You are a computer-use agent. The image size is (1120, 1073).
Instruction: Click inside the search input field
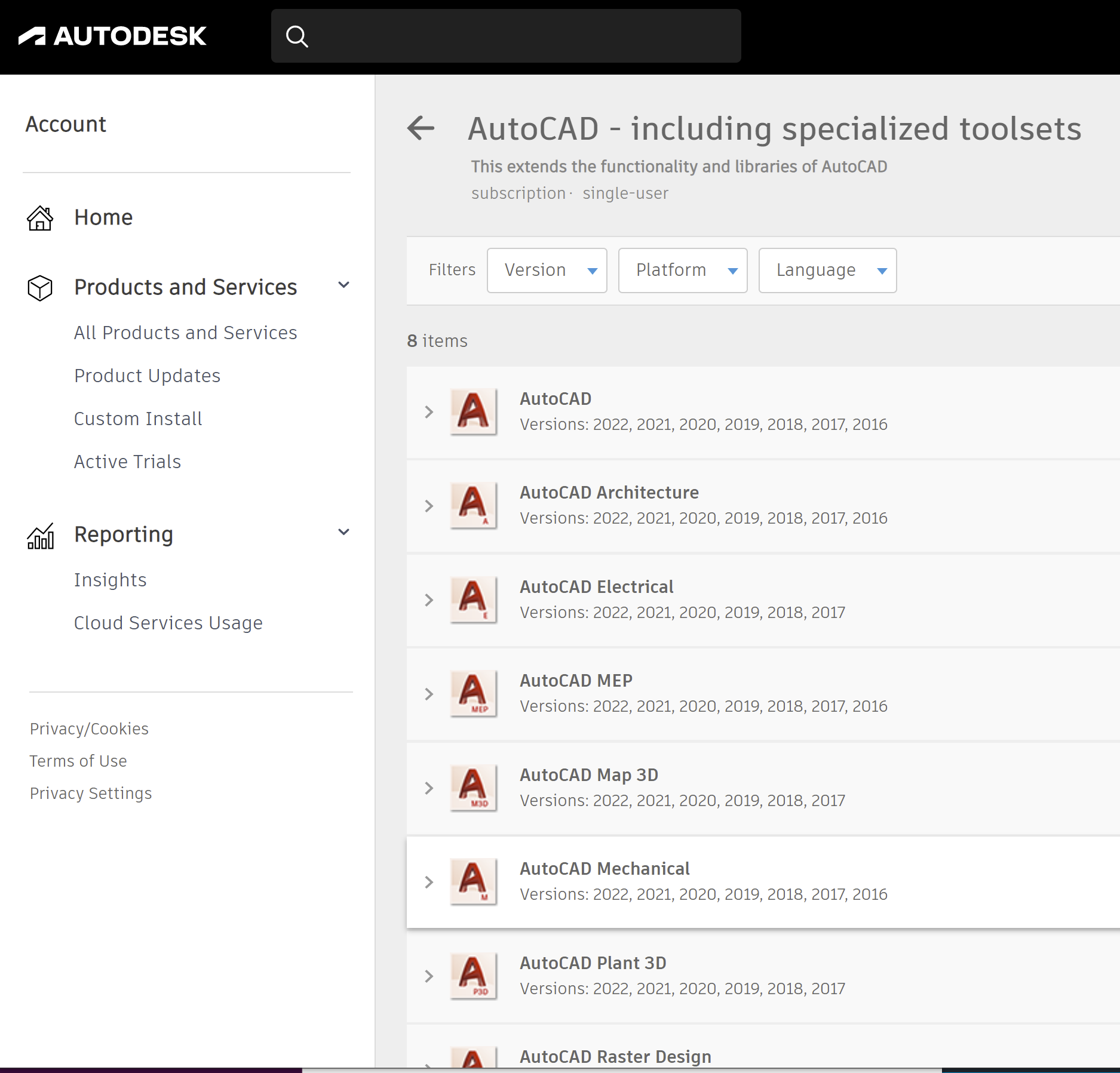click(x=520, y=36)
